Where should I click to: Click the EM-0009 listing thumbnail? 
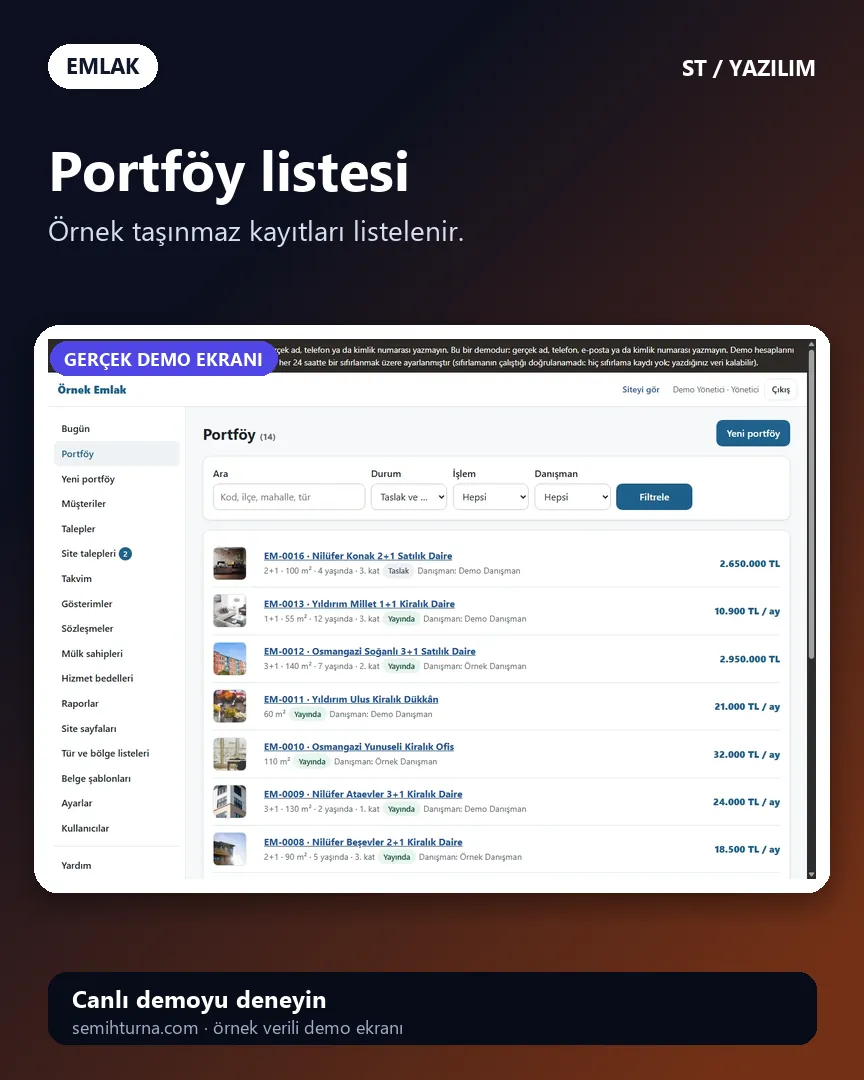click(x=229, y=802)
